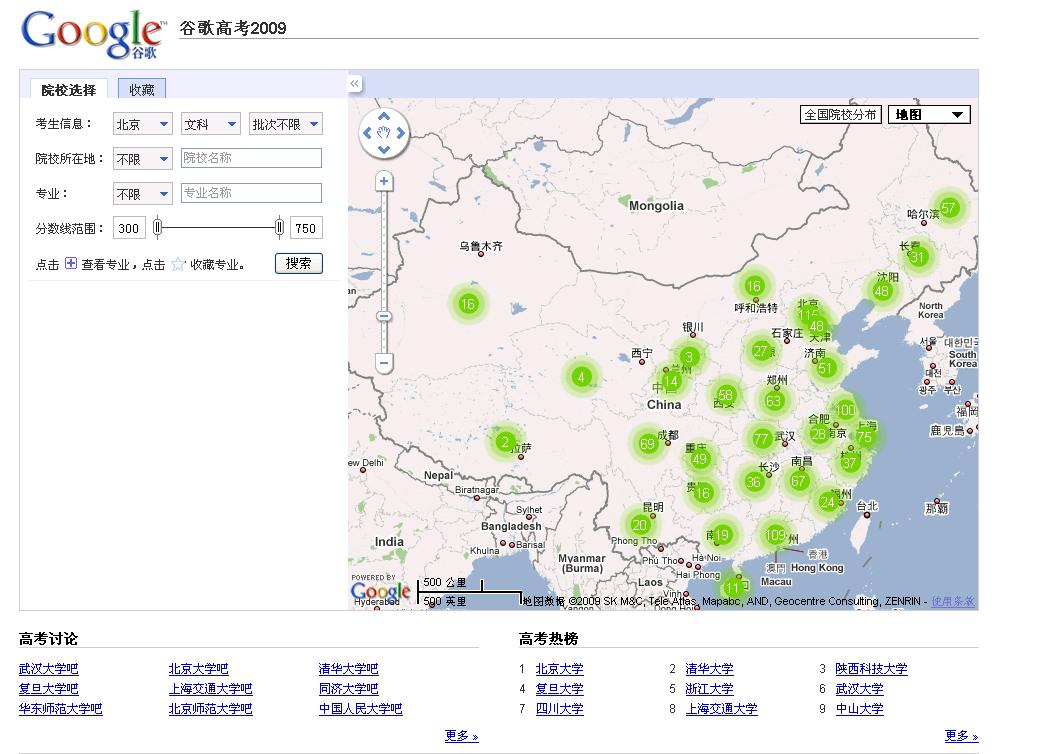
Task: Pan the map left with arrow control
Action: coord(368,133)
